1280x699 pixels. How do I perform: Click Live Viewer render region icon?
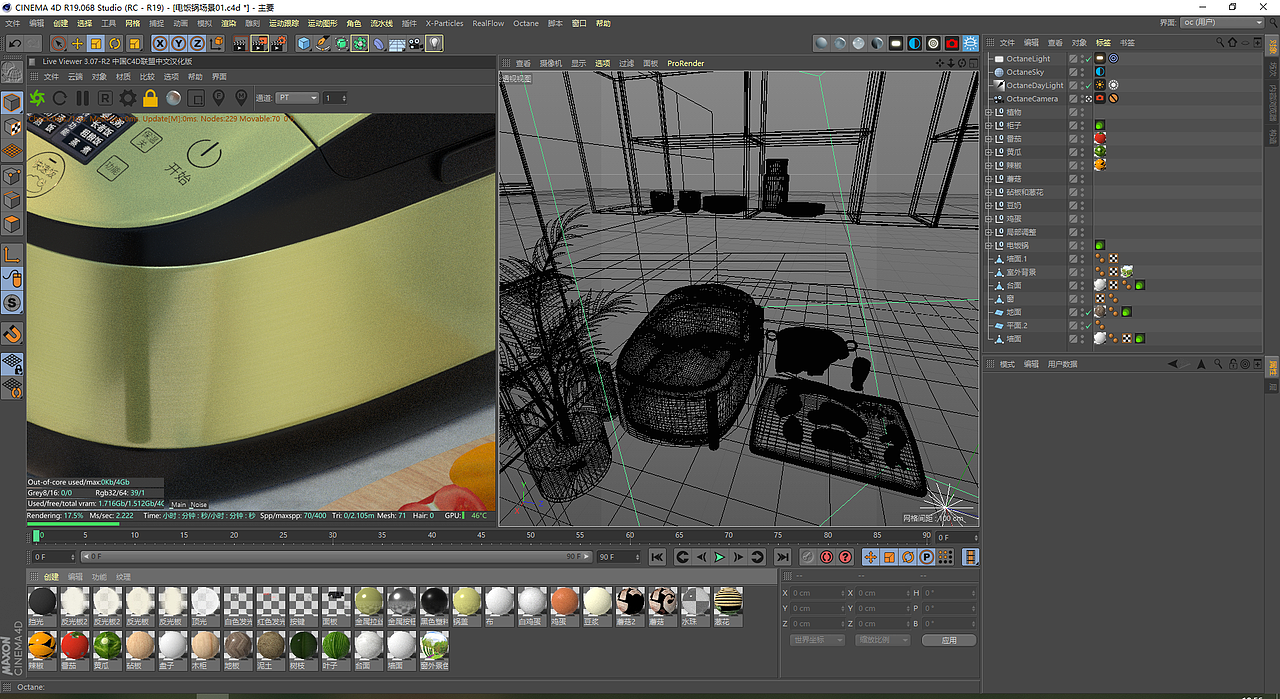tap(196, 97)
